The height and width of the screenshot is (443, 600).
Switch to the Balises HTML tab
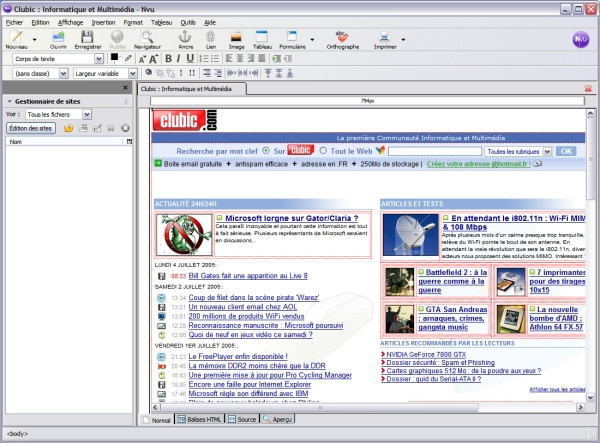point(199,419)
